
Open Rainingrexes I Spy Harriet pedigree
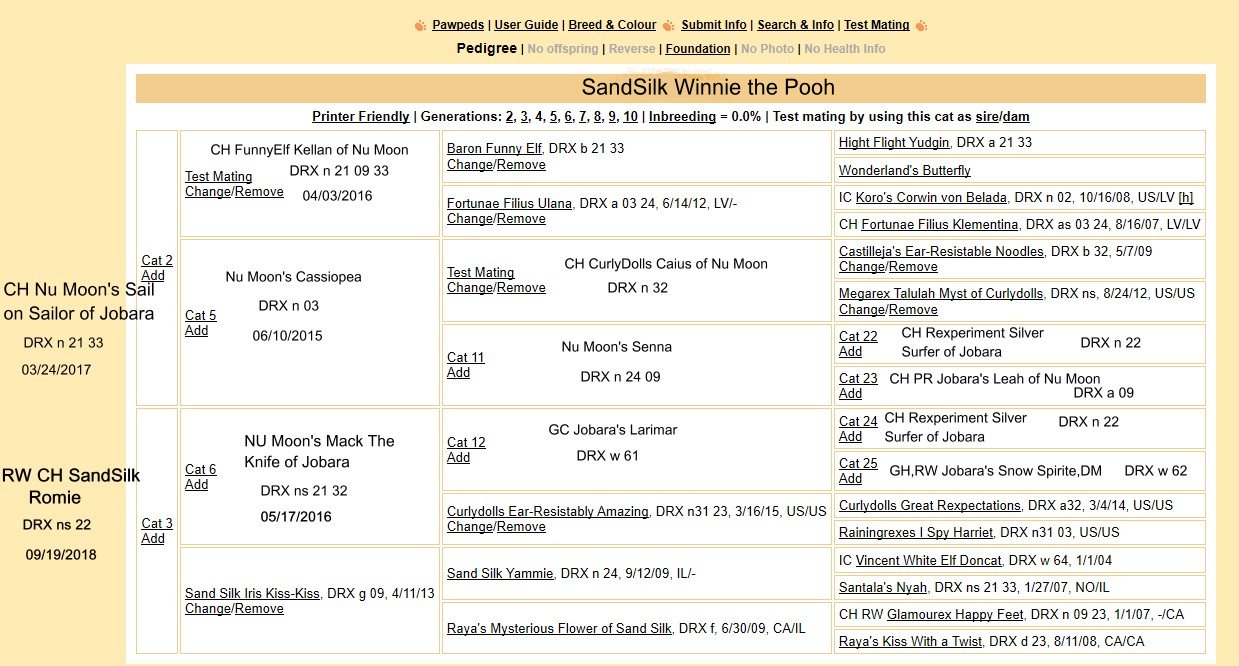[x=916, y=532]
